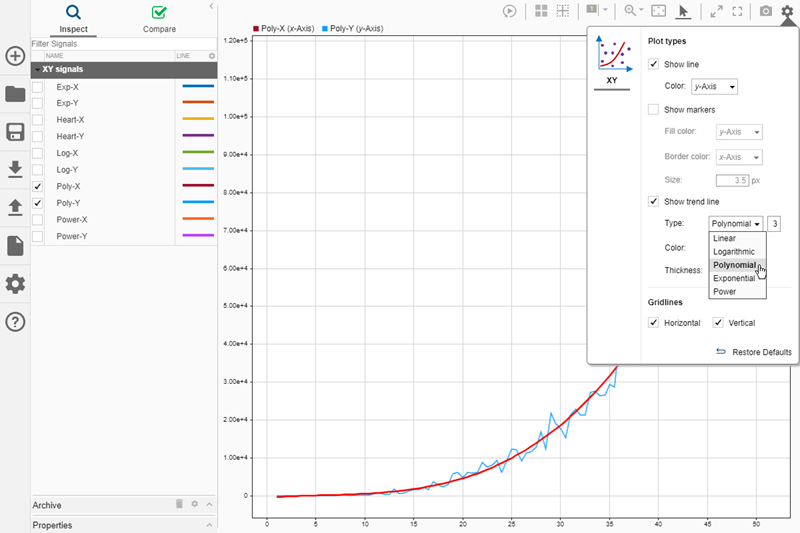The width and height of the screenshot is (800, 533).
Task: Toggle Vertical gridlines checkbox
Action: pos(718,322)
